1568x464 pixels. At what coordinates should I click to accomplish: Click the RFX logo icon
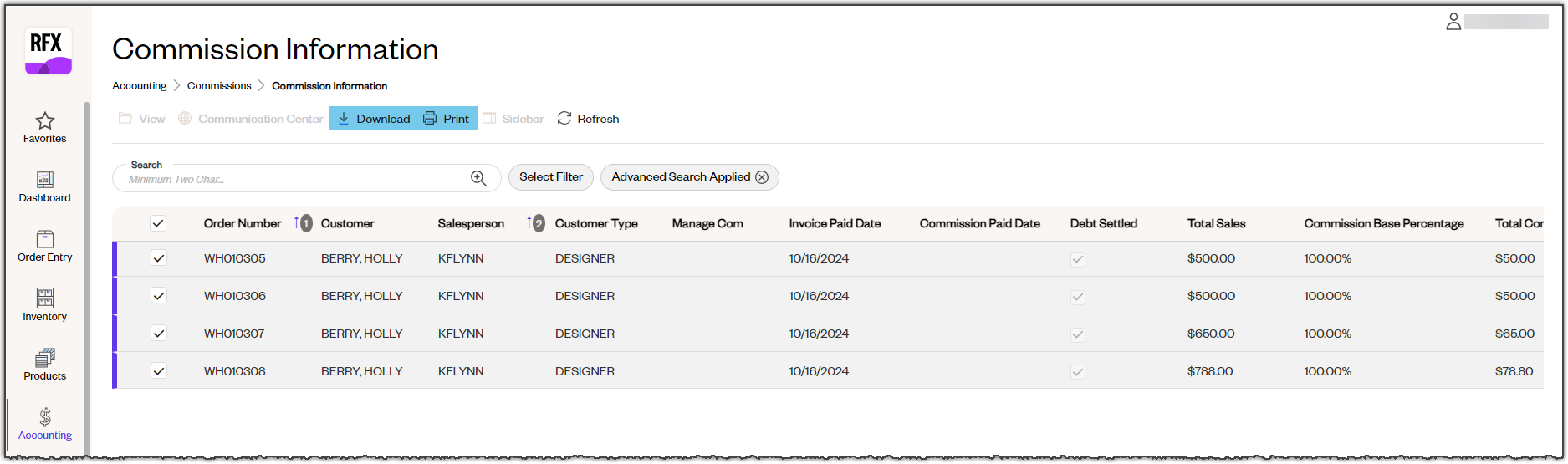[49, 51]
